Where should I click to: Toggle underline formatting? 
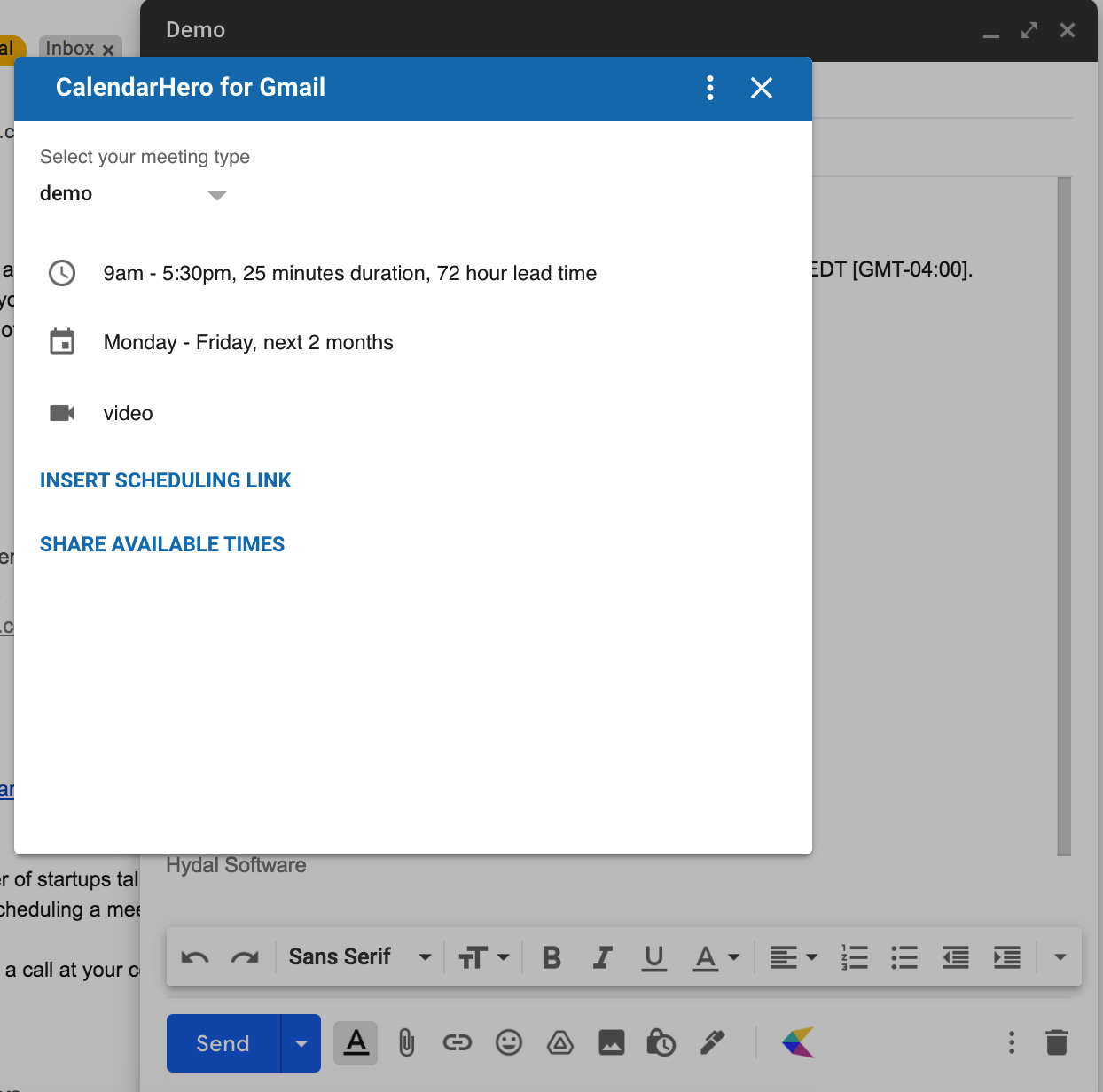coord(654,957)
